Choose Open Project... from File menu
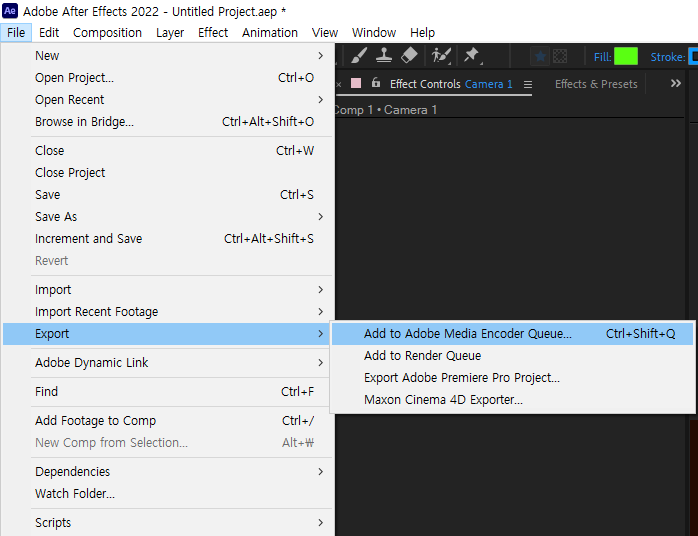Image resolution: width=698 pixels, height=536 pixels. point(167,77)
